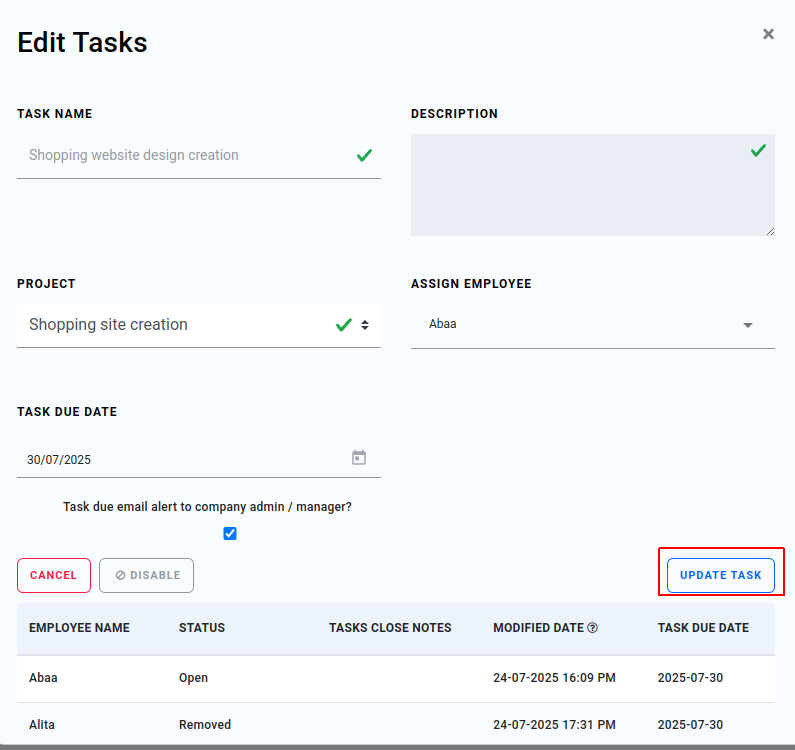Click the green checkmark in Project field
The height and width of the screenshot is (750, 795).
[344, 325]
